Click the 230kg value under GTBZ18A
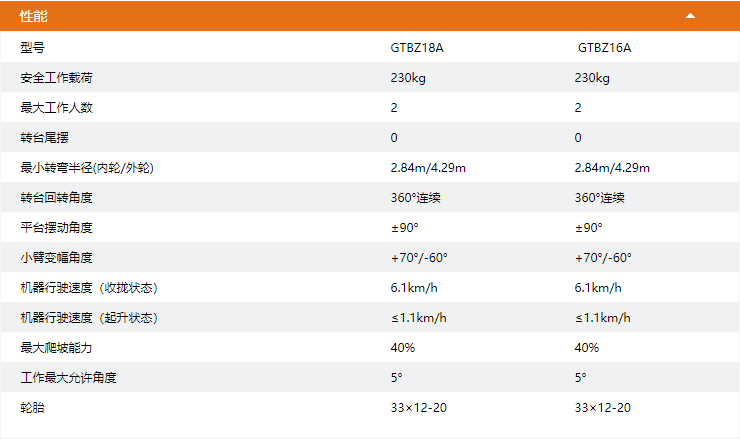 (408, 77)
